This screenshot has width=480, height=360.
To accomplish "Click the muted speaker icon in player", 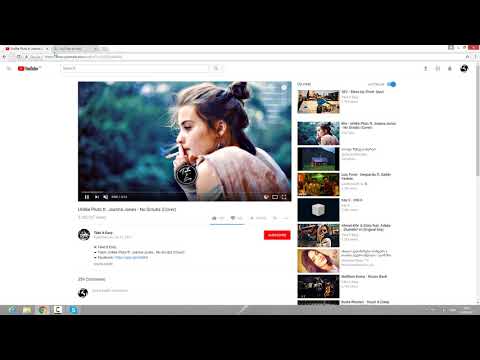I will tap(105, 197).
